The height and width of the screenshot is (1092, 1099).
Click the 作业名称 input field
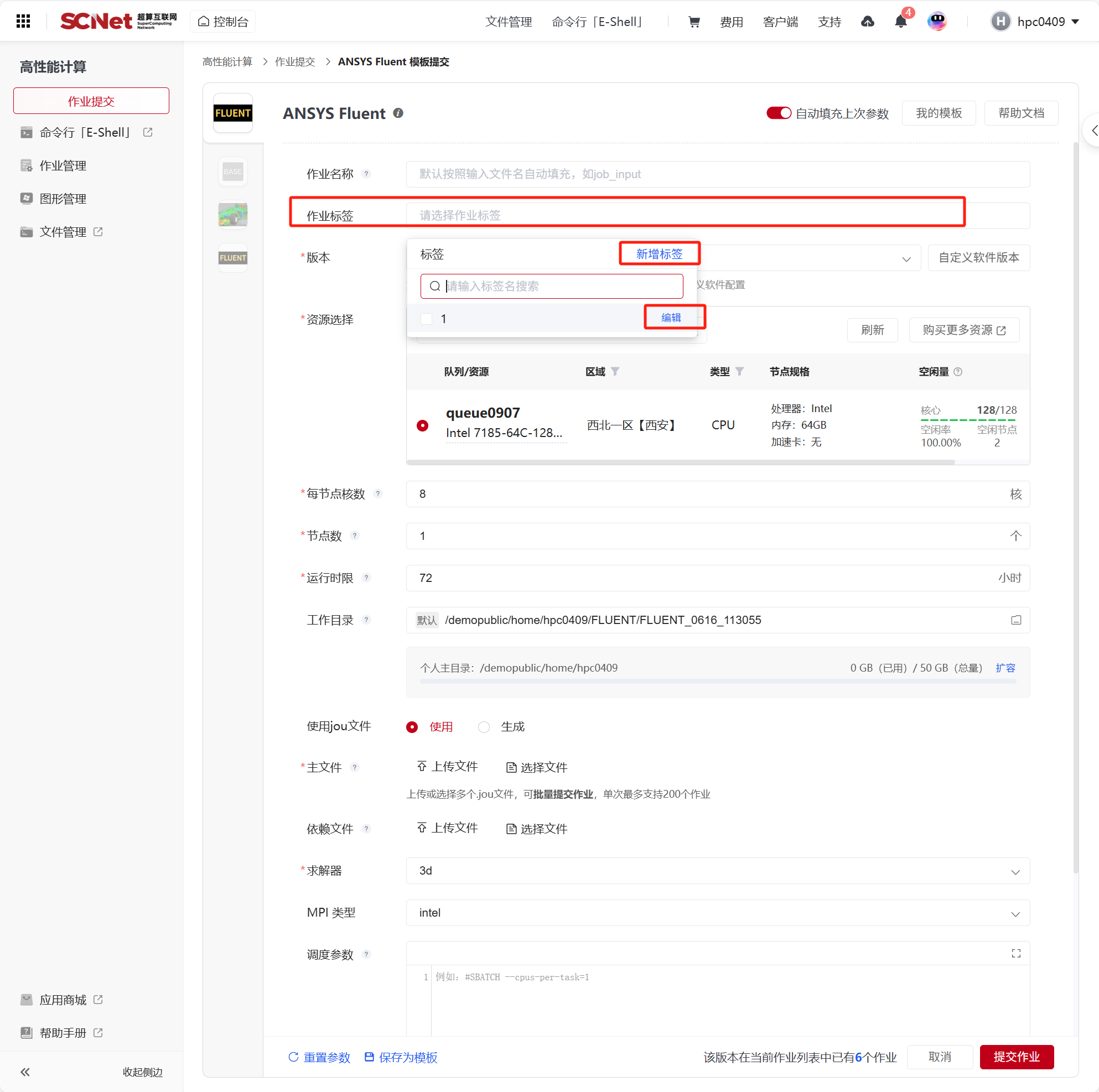pyautogui.click(x=718, y=174)
